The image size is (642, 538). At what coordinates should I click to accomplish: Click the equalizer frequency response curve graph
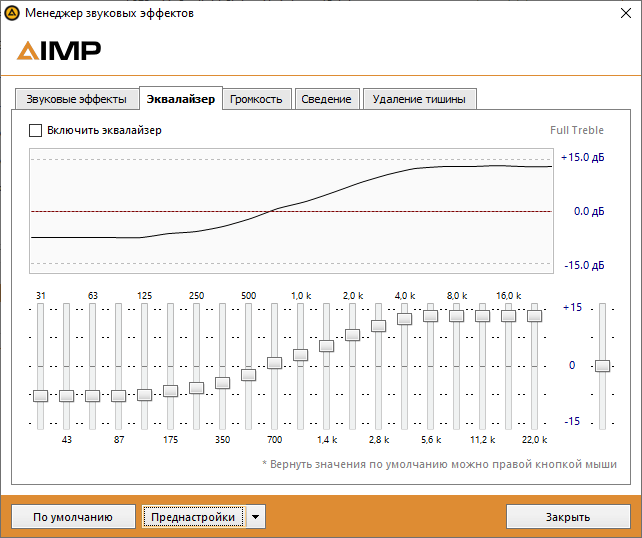290,211
